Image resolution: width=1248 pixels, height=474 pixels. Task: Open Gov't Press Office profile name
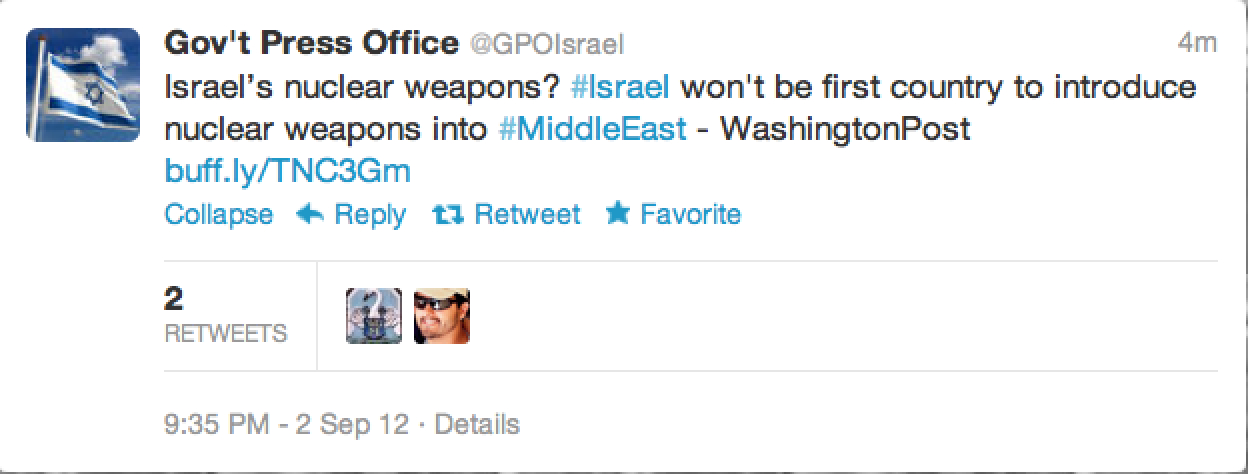[311, 43]
